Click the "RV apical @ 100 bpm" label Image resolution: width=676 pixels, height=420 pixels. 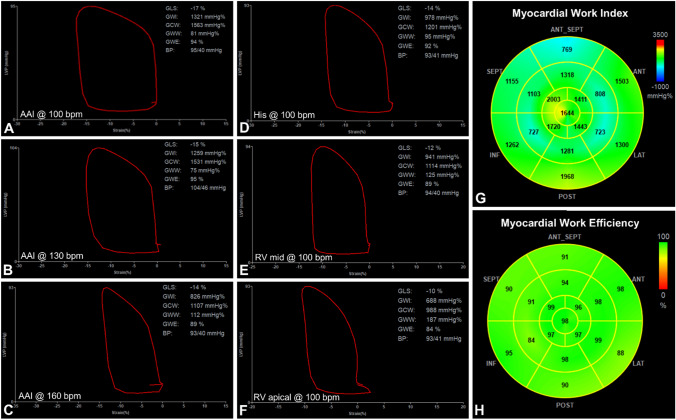297,396
